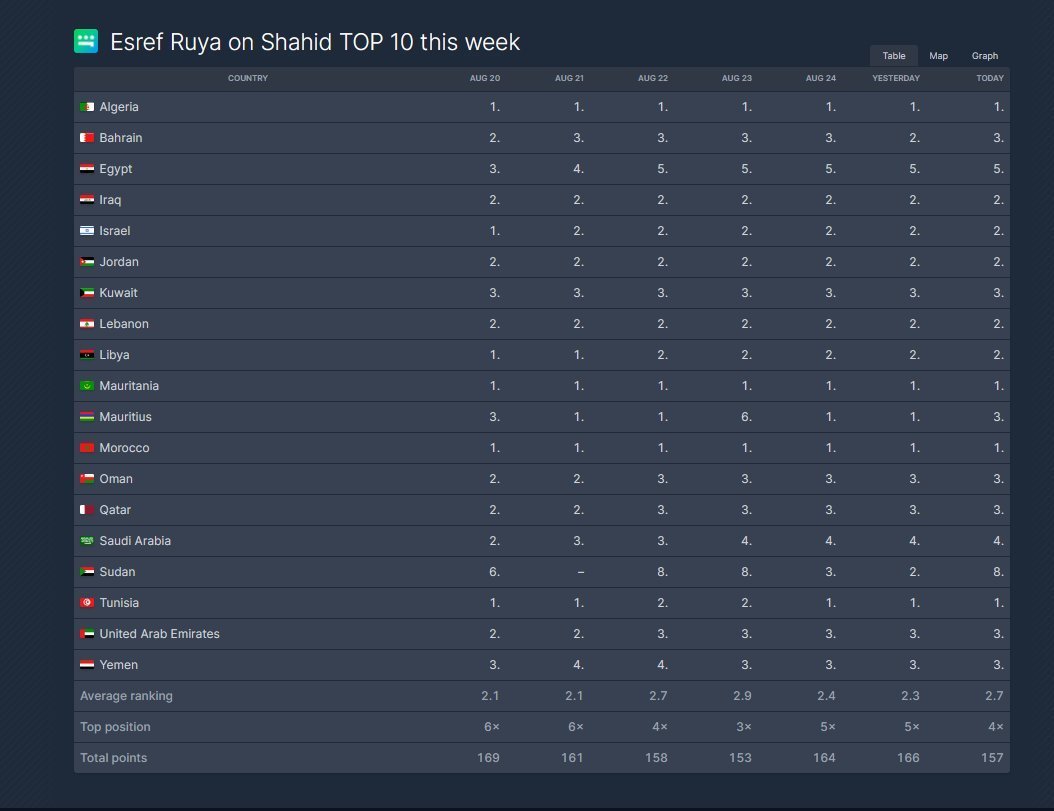Image resolution: width=1054 pixels, height=811 pixels.
Task: Click the Bahrain flag icon
Action: 87,138
